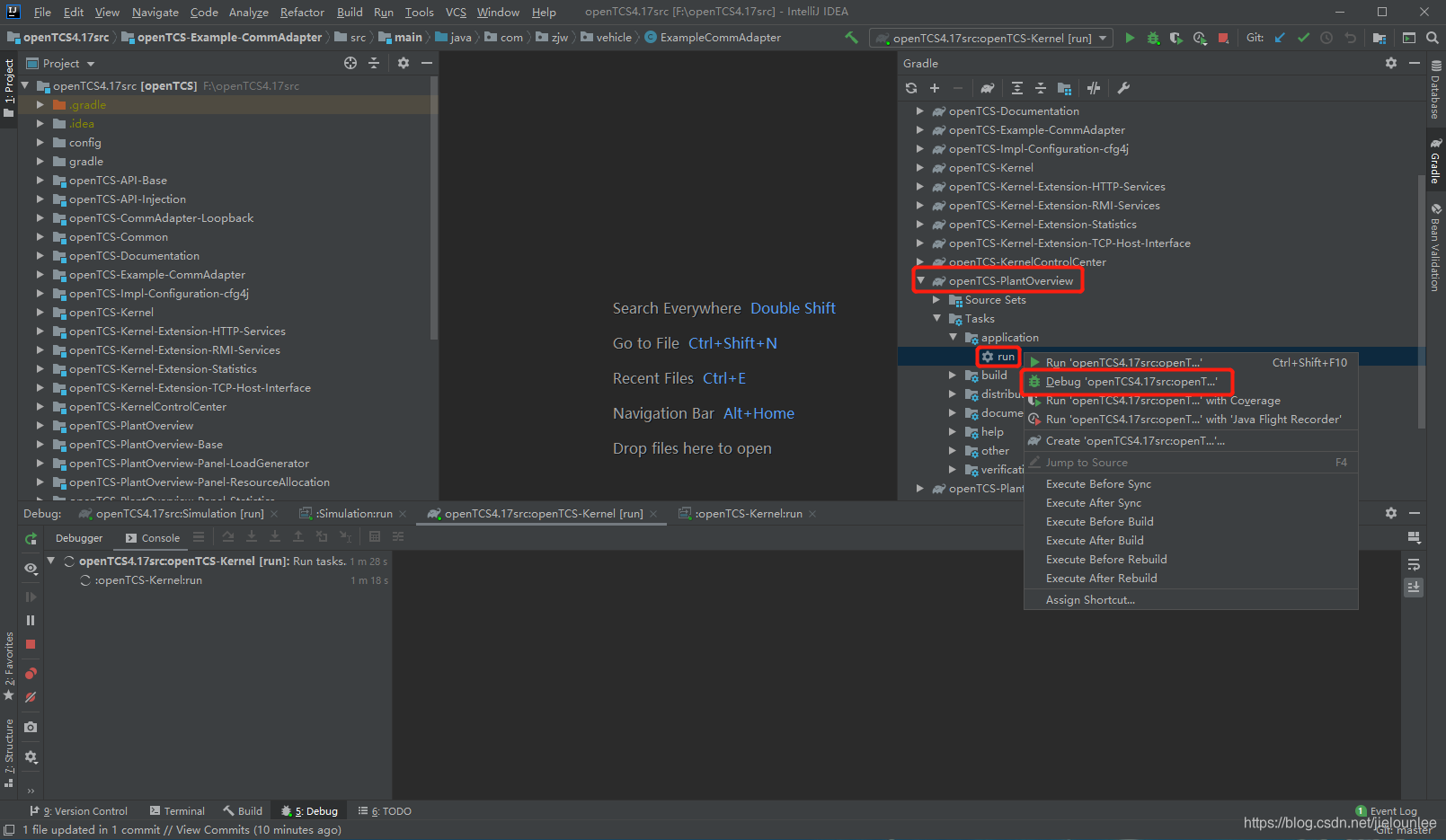Open Gradle panel gear options

coord(1391,63)
